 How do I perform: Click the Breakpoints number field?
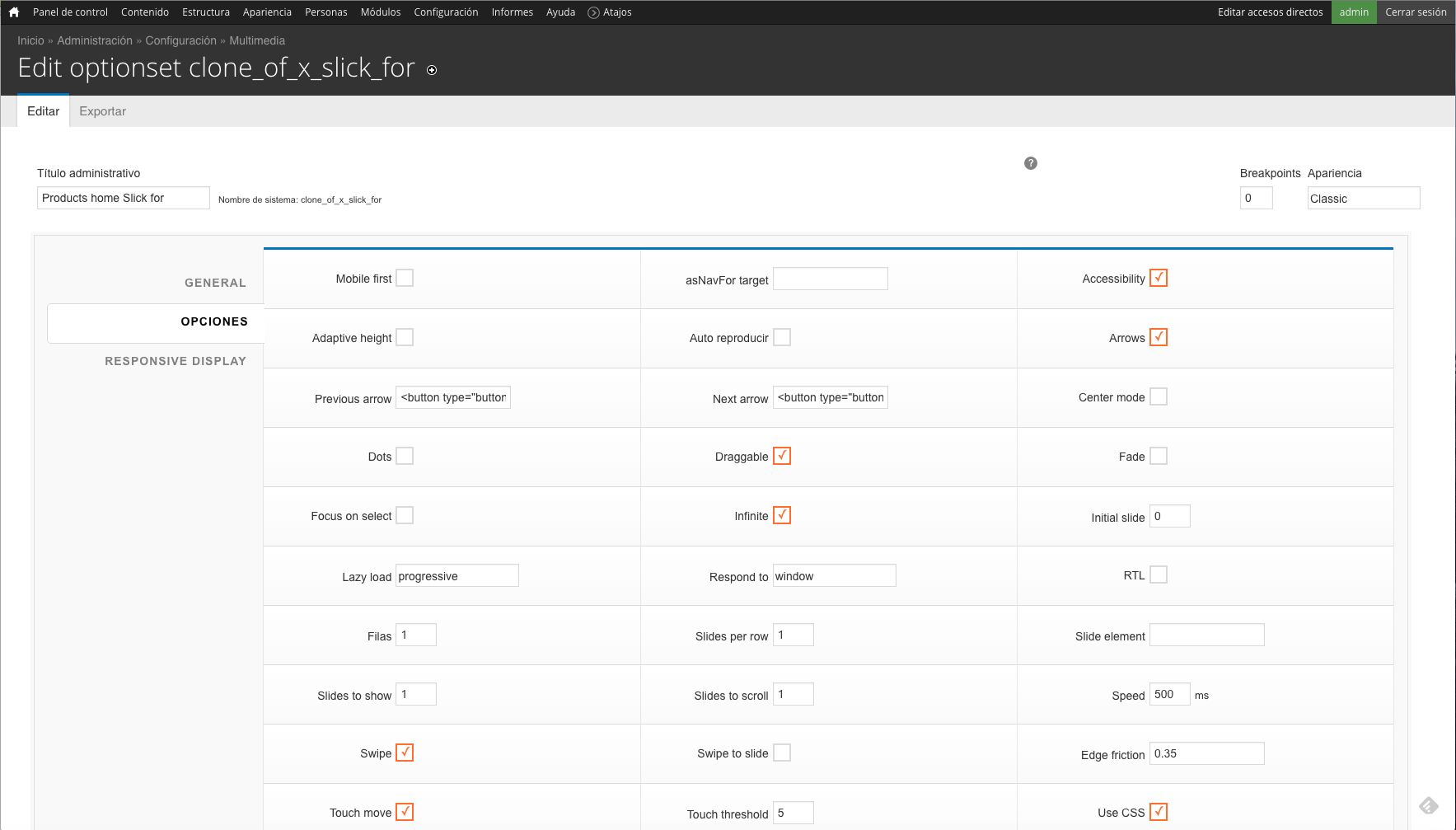1256,197
